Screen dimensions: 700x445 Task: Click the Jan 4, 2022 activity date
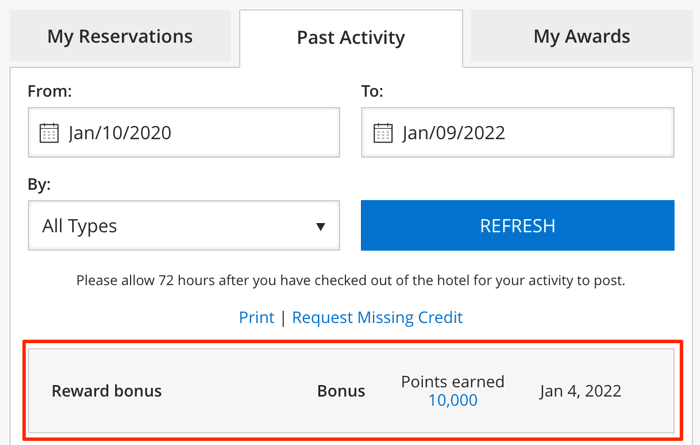point(580,391)
